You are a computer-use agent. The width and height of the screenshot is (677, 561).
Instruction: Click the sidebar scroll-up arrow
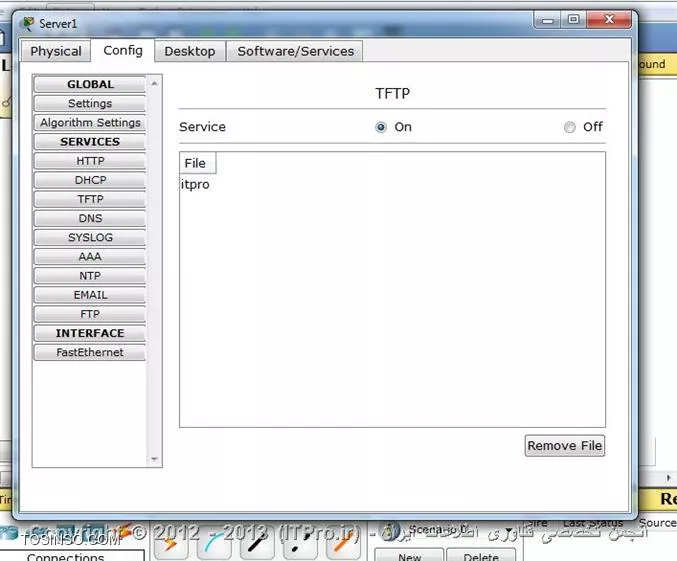(x=154, y=83)
